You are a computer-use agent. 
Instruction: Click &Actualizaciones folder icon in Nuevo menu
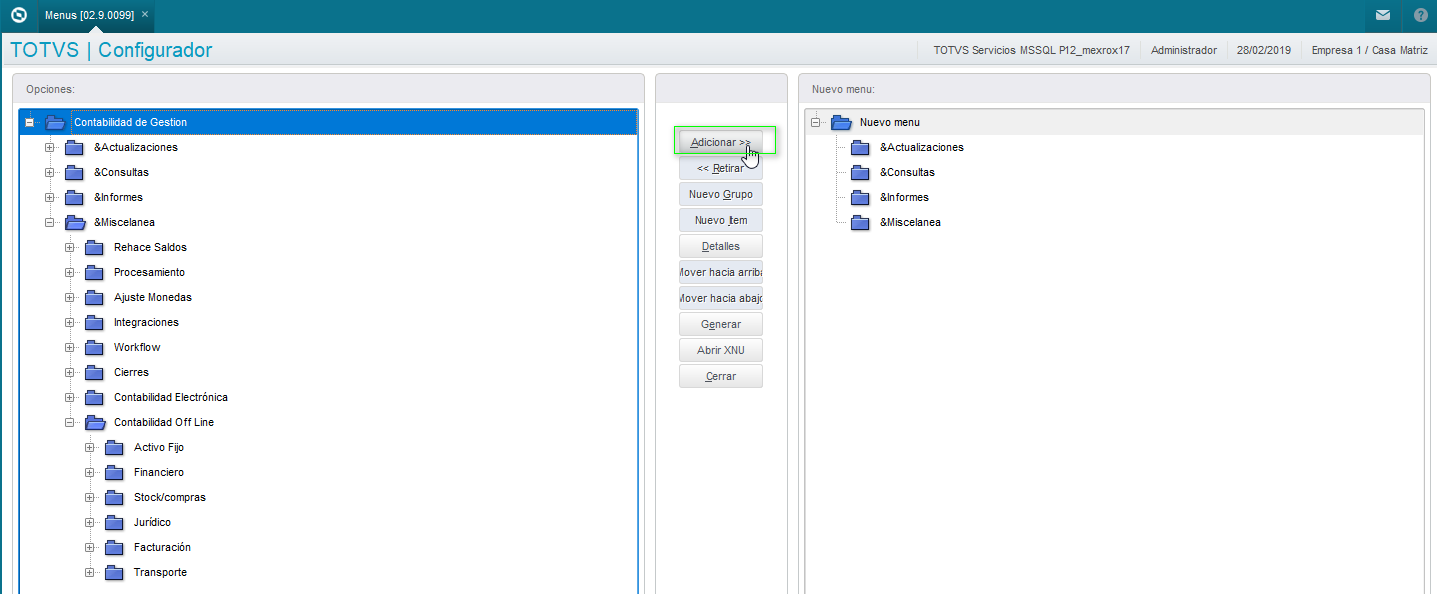click(x=861, y=147)
